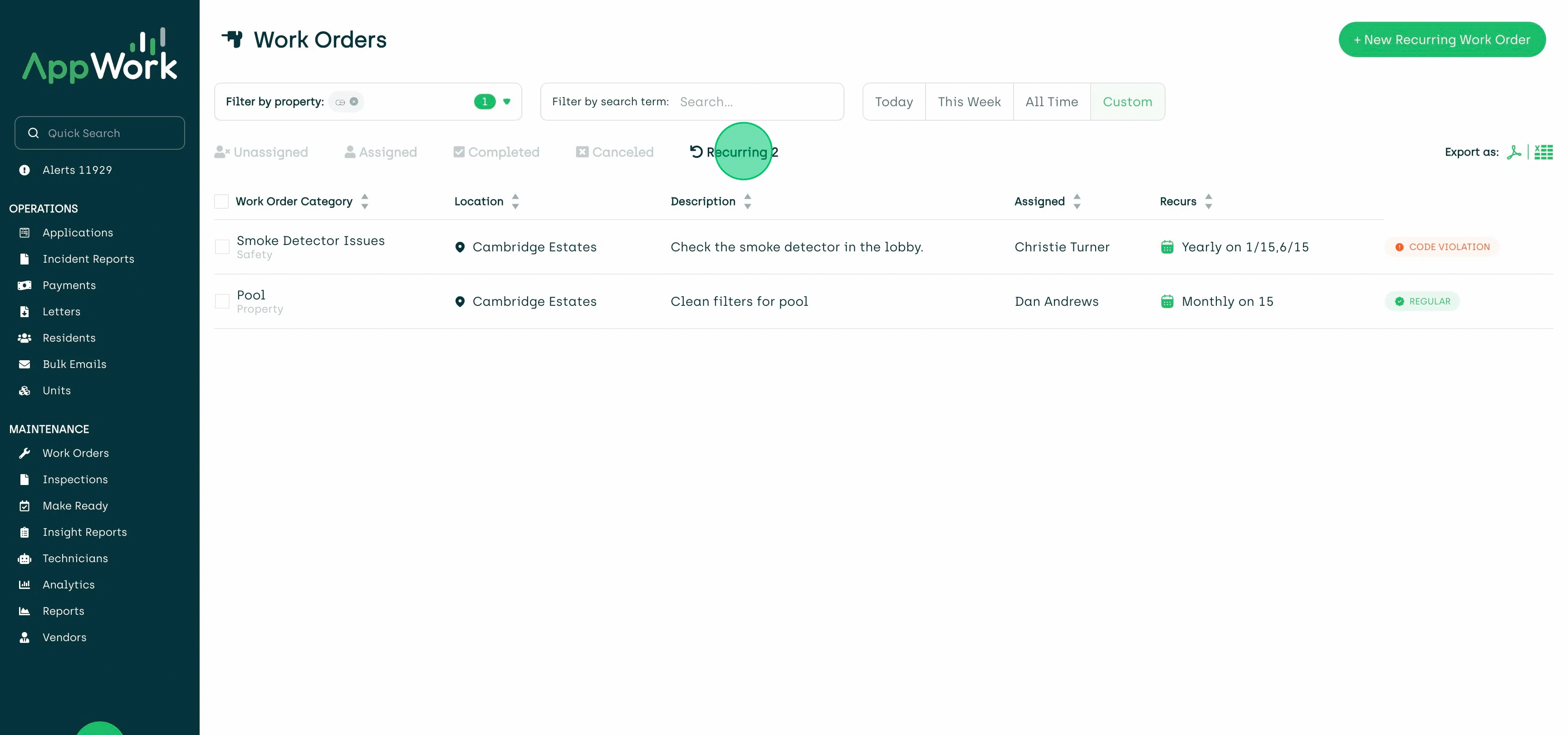Select the All Time date range
Viewport: 1568px width, 735px height.
pos(1051,102)
